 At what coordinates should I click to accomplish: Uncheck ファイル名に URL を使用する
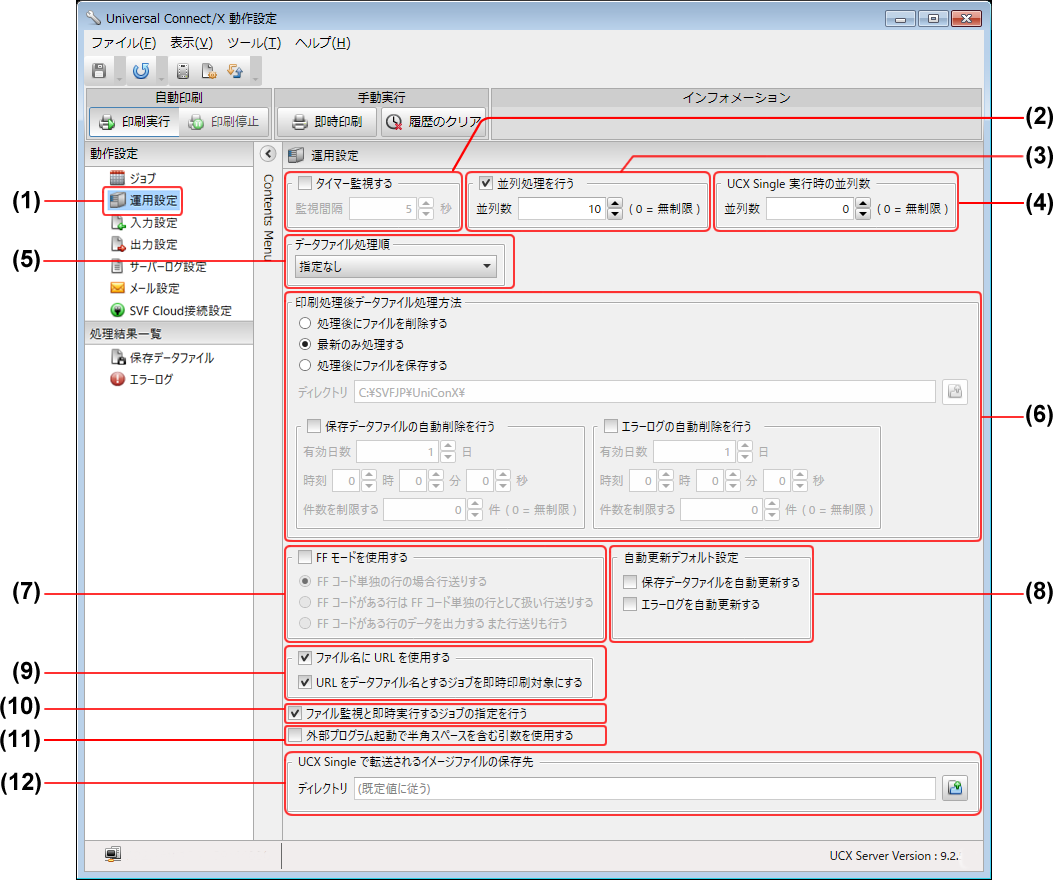point(305,658)
